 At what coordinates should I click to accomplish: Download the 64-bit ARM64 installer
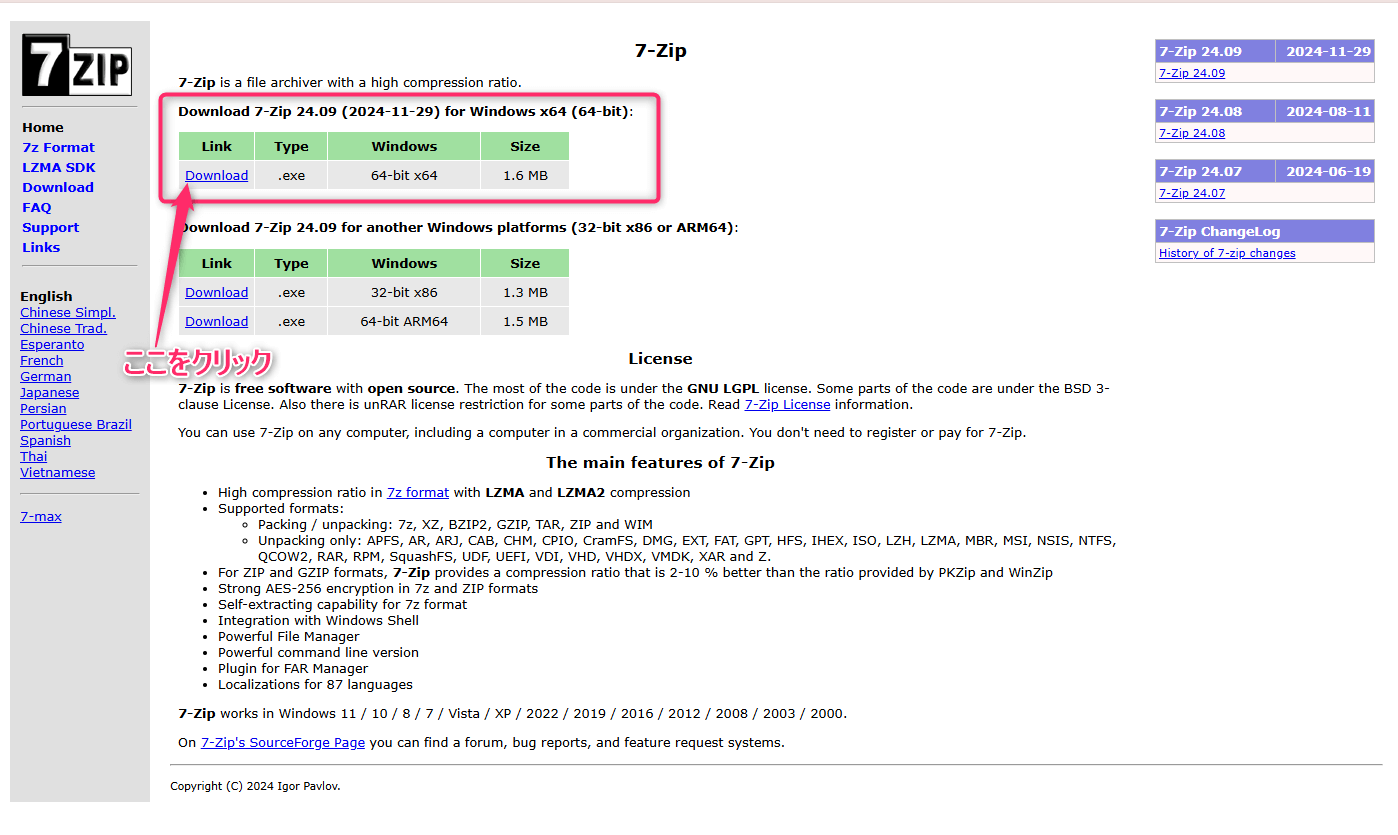coord(216,321)
